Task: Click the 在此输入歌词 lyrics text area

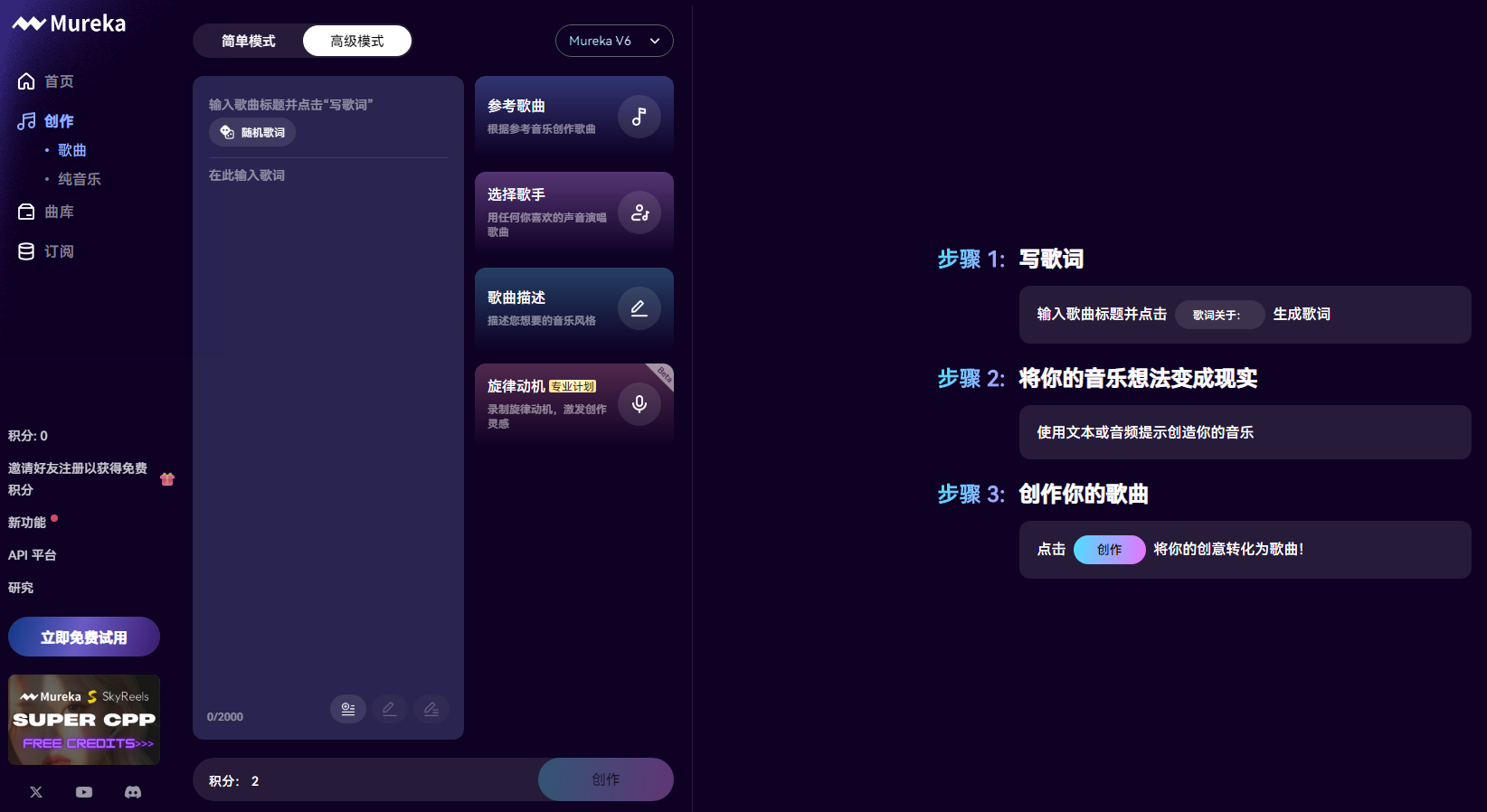Action: pos(327,407)
